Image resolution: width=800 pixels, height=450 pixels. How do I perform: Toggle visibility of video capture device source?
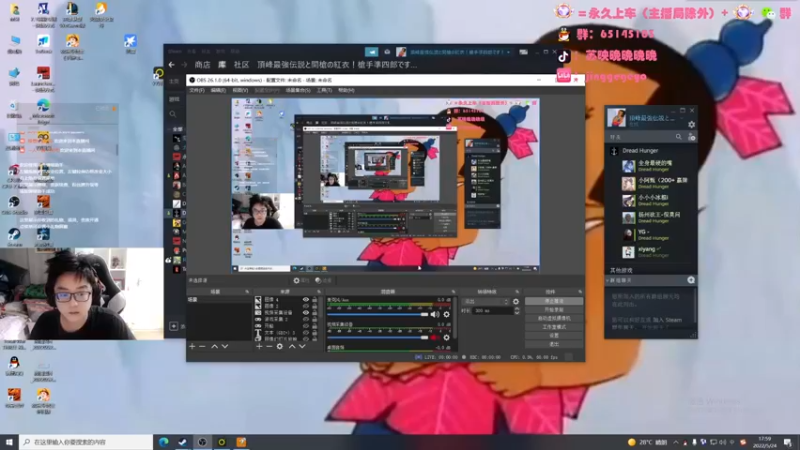tap(306, 313)
